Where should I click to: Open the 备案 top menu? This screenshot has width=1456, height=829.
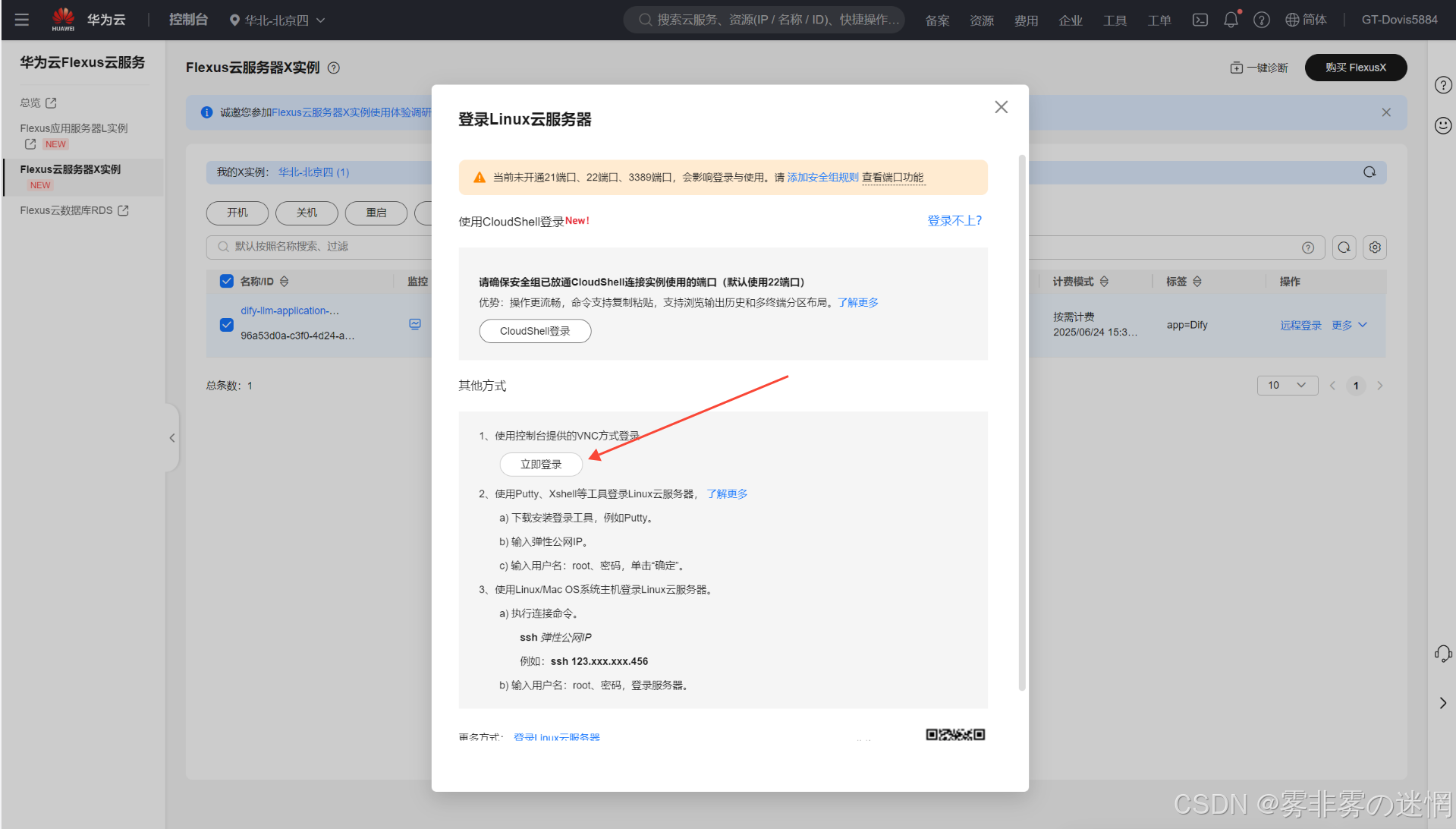937,20
